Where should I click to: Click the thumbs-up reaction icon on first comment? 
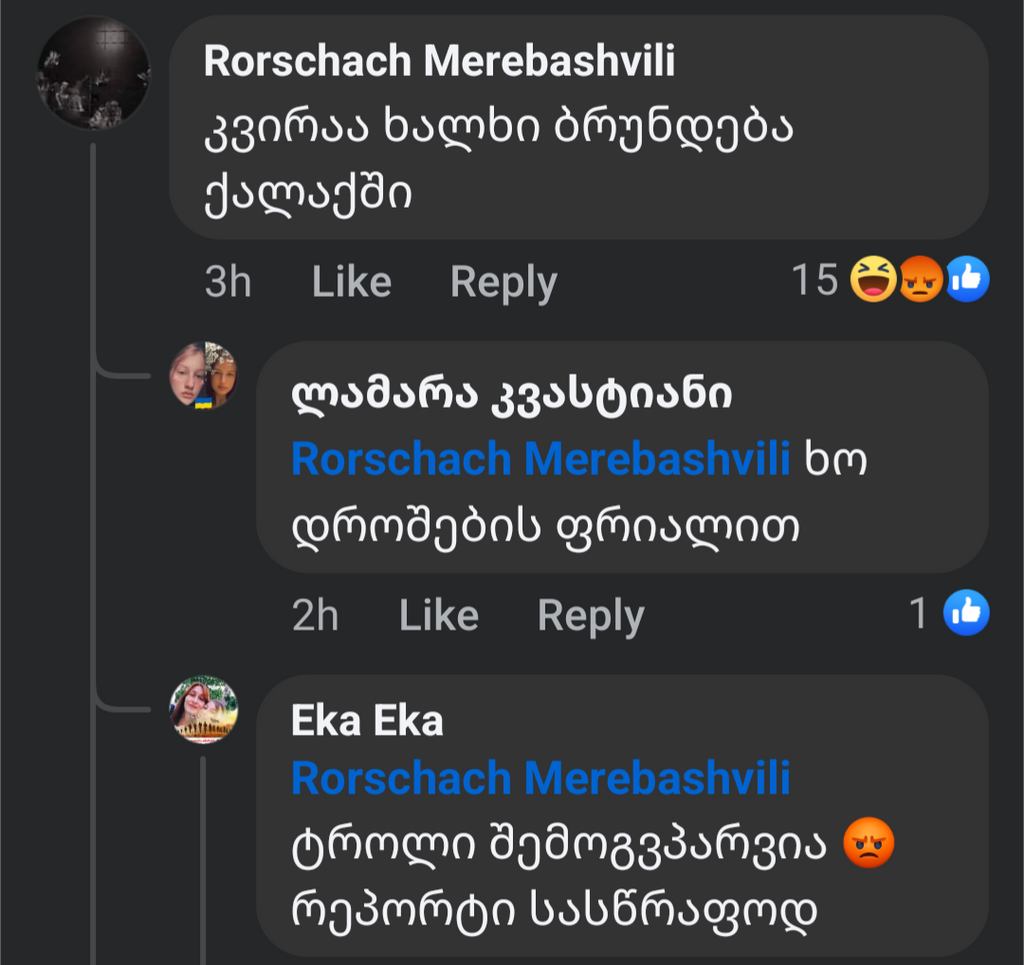coord(967,280)
